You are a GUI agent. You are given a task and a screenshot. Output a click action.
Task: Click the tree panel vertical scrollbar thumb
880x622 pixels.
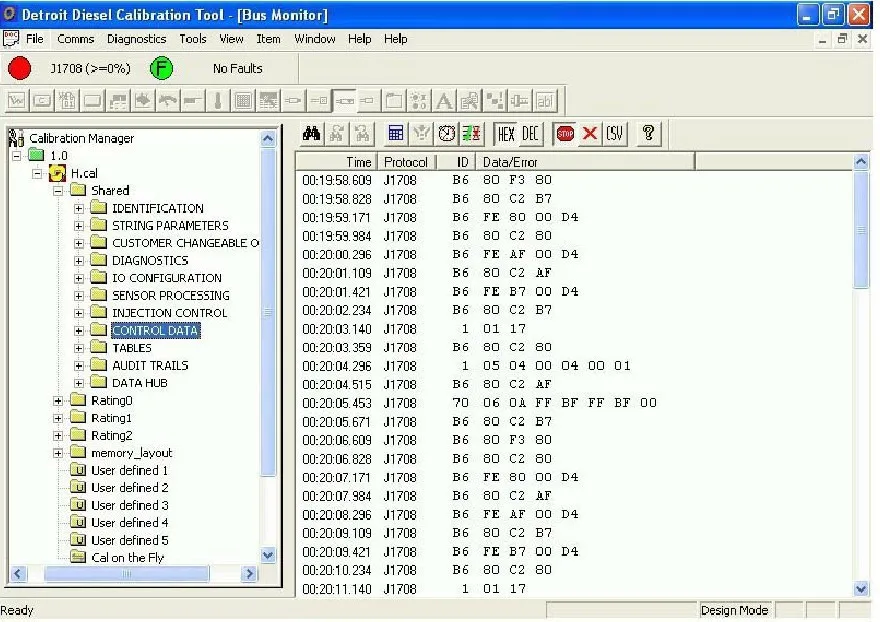pyautogui.click(x=268, y=312)
